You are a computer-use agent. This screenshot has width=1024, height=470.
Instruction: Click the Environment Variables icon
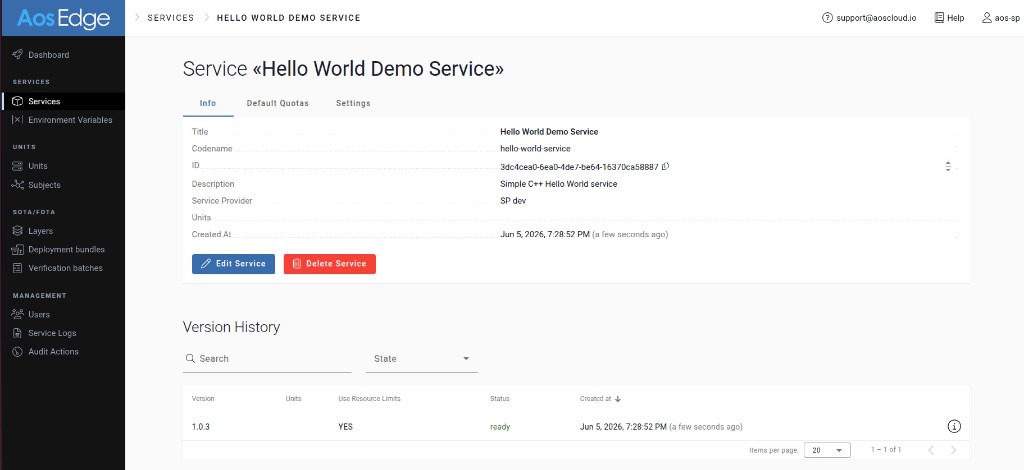click(18, 120)
